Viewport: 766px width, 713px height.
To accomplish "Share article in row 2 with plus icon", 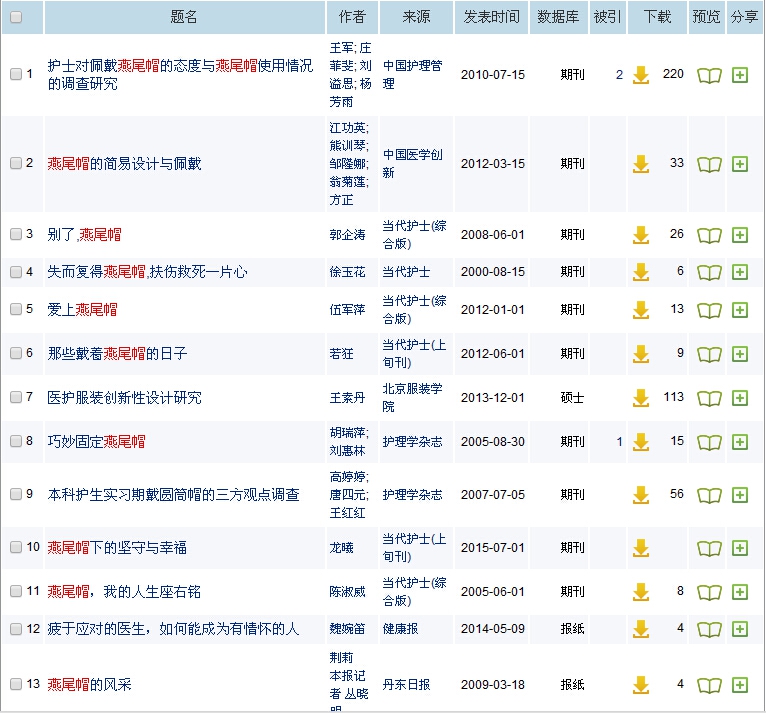I will 740,164.
